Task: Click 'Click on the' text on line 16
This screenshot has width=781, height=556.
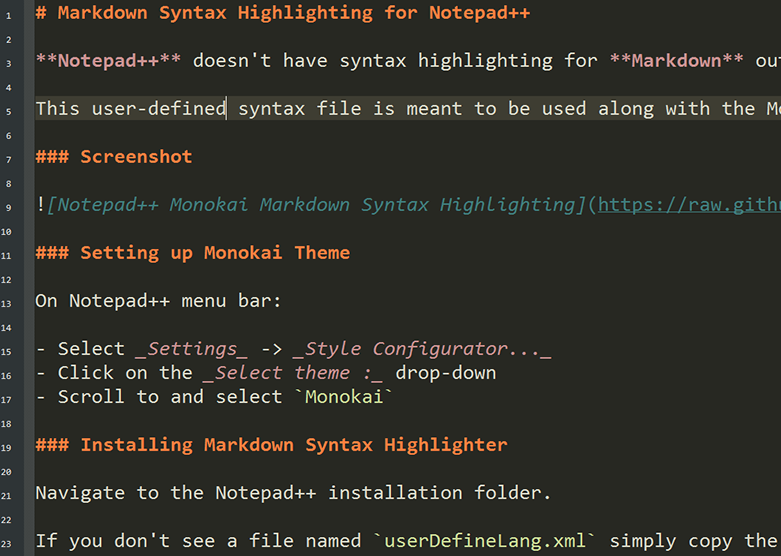Action: point(125,373)
